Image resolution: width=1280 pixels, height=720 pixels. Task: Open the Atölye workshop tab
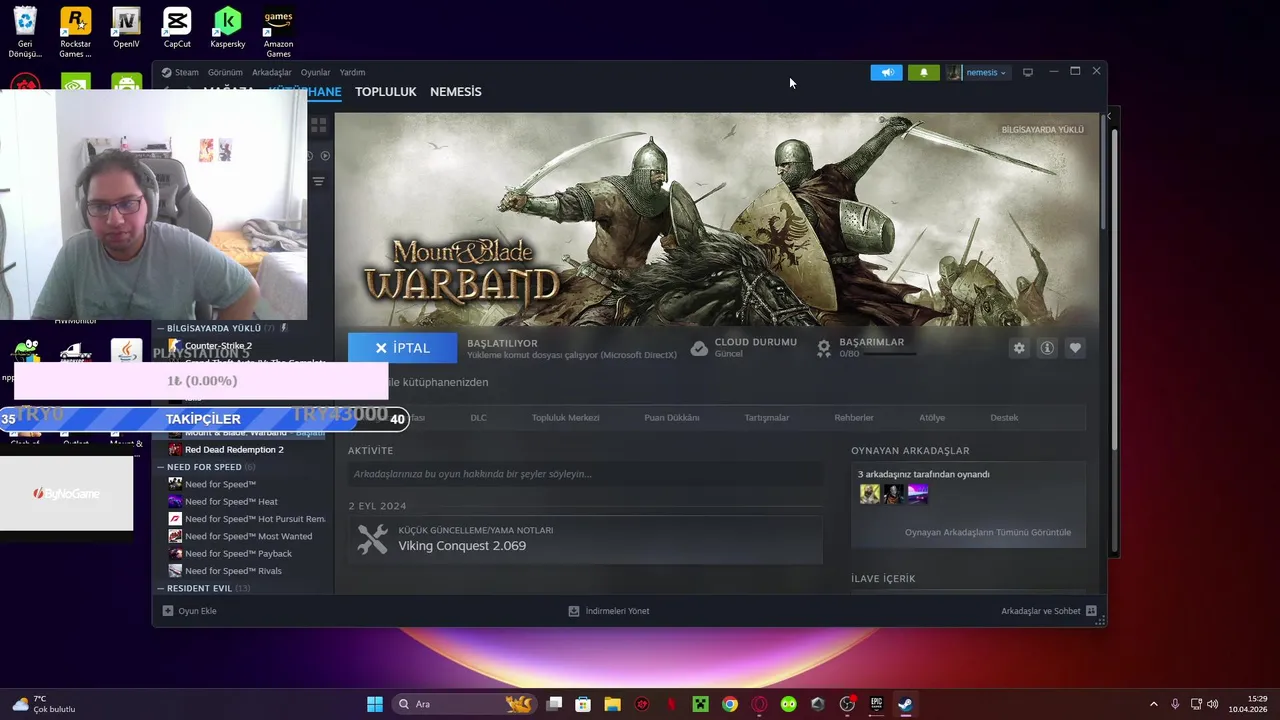[932, 418]
